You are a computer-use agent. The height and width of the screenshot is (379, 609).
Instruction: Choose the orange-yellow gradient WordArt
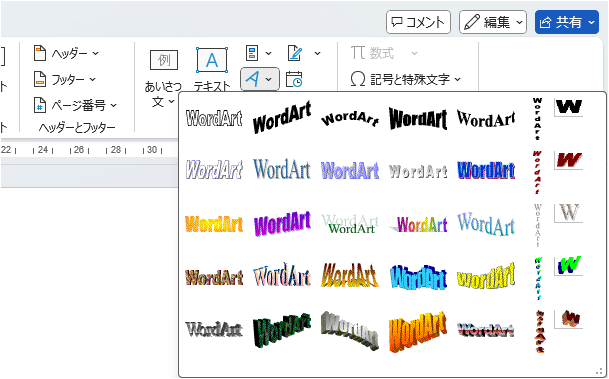(214, 224)
